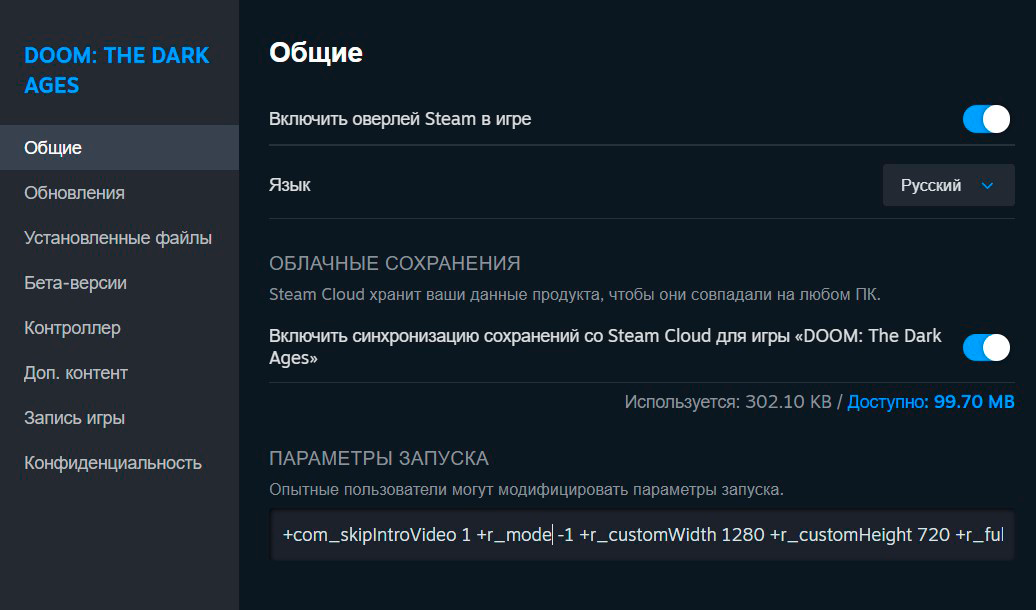This screenshot has width=1036, height=610.
Task: Select the Общие sidebar tab
Action: (x=120, y=147)
